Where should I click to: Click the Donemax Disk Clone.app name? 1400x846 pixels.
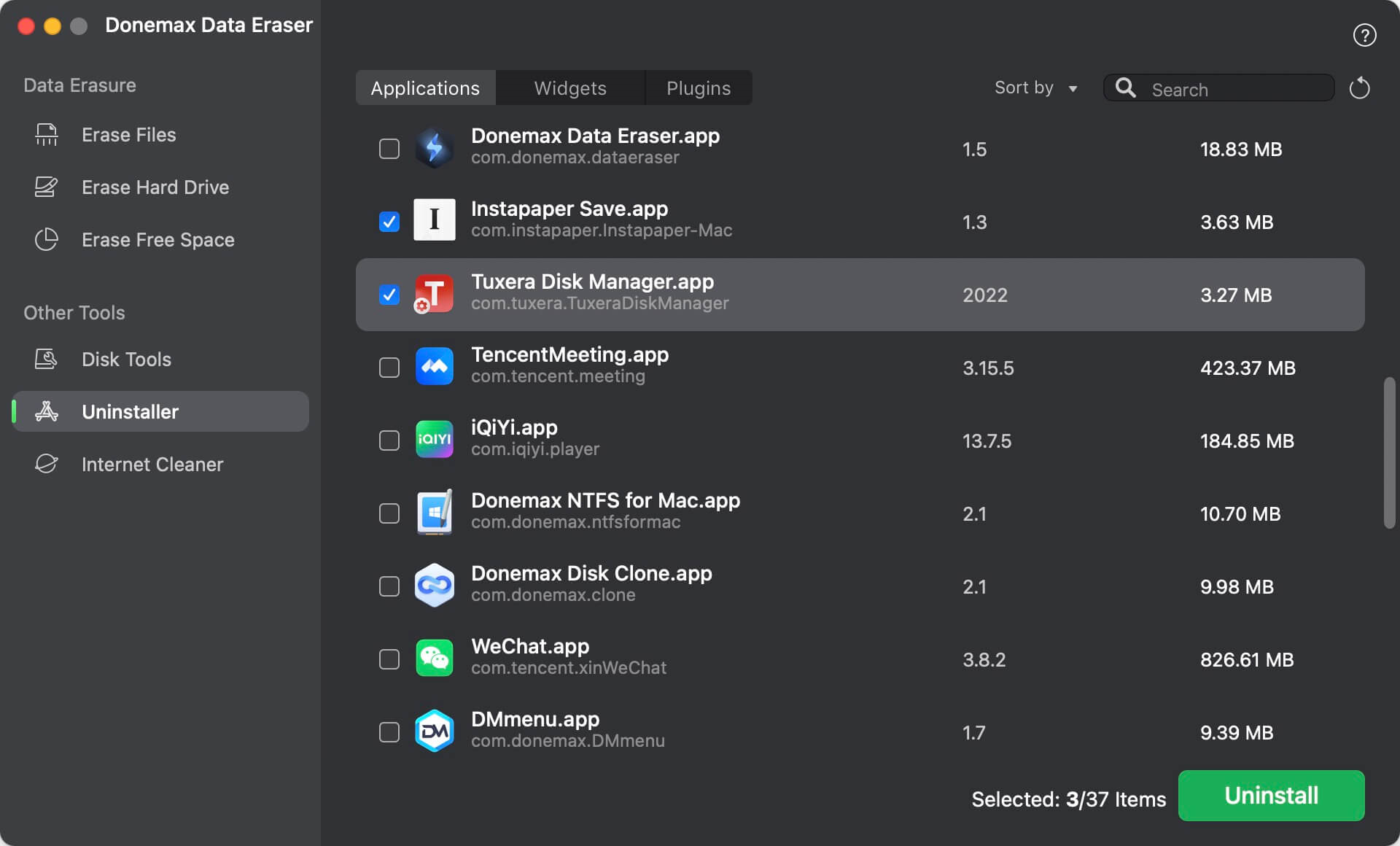pyautogui.click(x=591, y=573)
